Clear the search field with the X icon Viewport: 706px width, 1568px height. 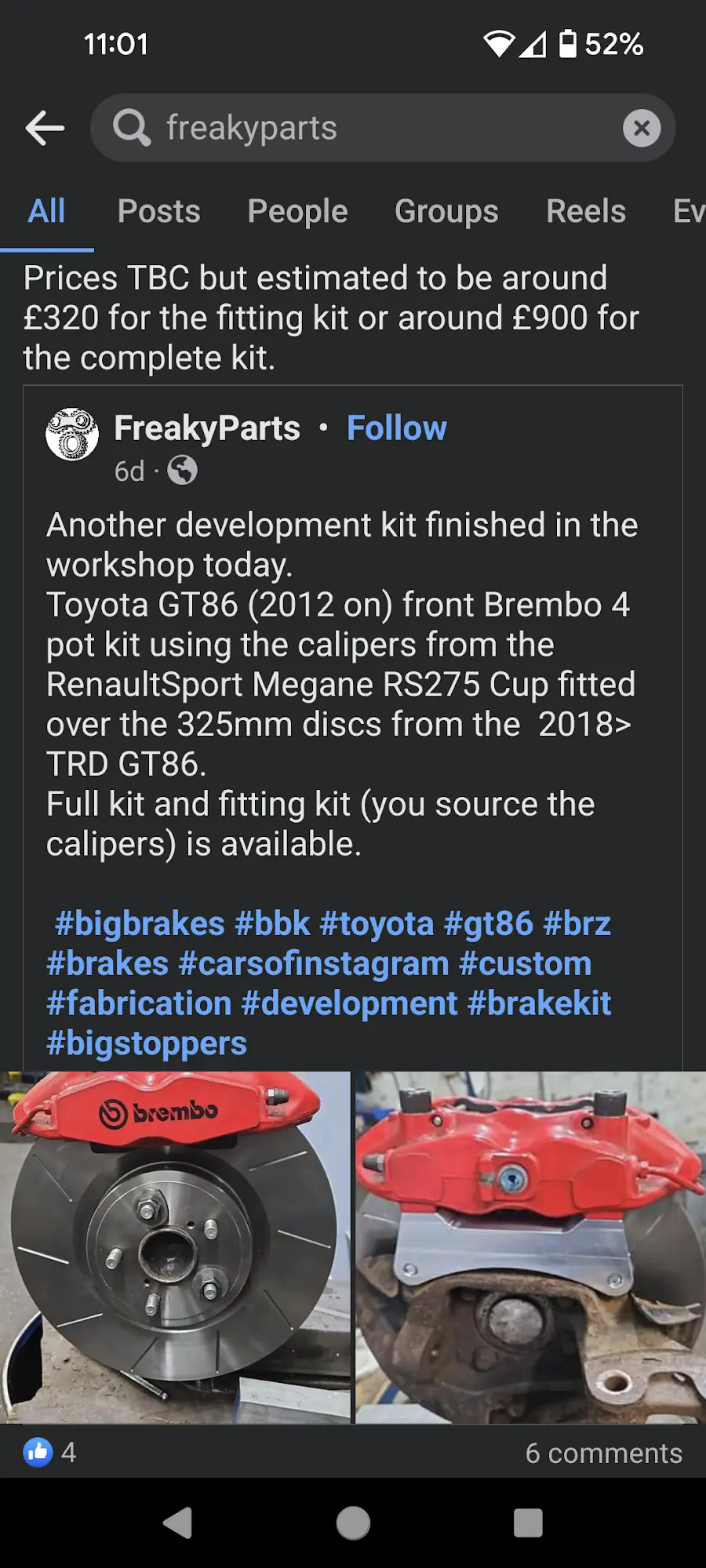click(x=642, y=128)
